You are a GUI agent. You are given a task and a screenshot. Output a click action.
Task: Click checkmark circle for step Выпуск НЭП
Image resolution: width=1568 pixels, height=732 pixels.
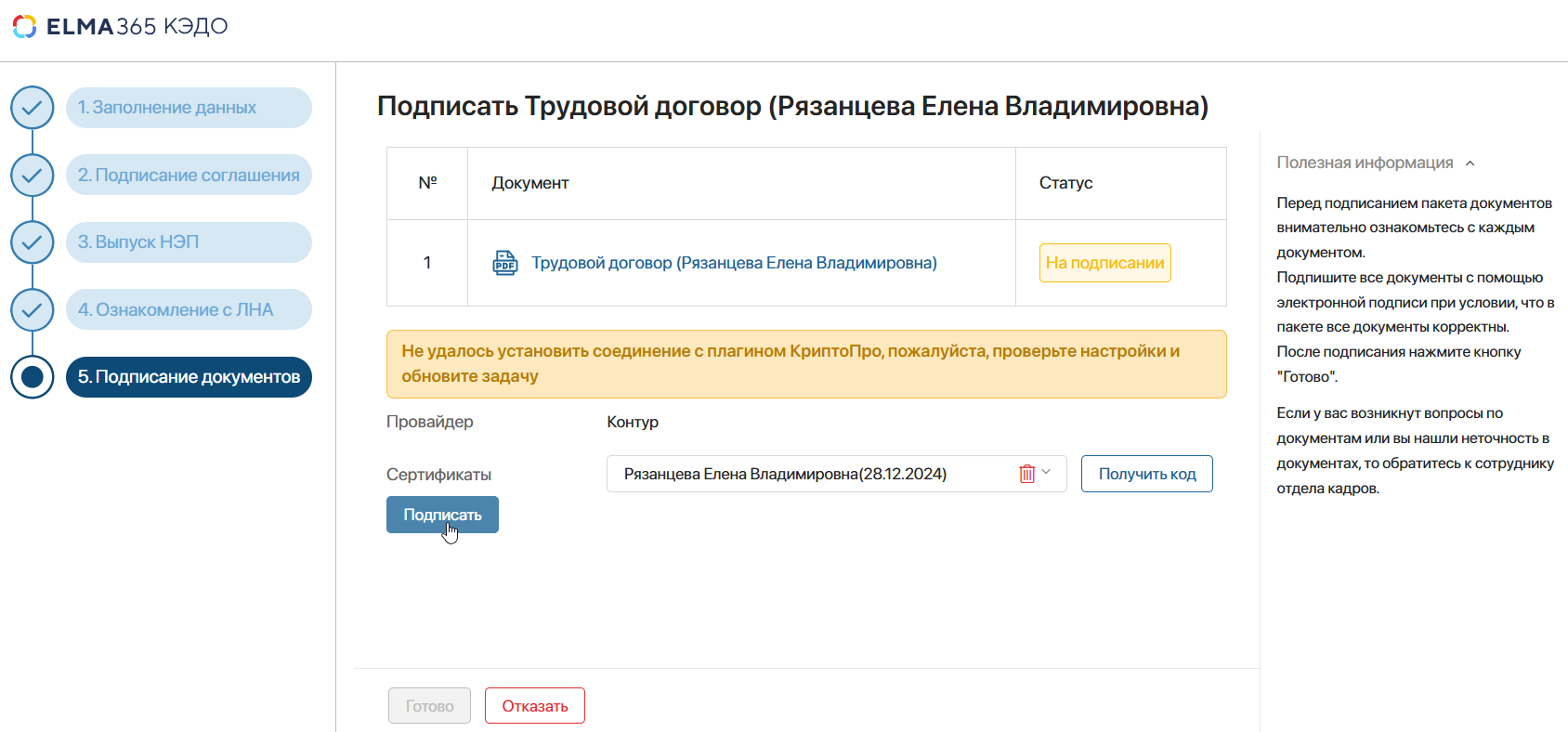pyautogui.click(x=33, y=242)
